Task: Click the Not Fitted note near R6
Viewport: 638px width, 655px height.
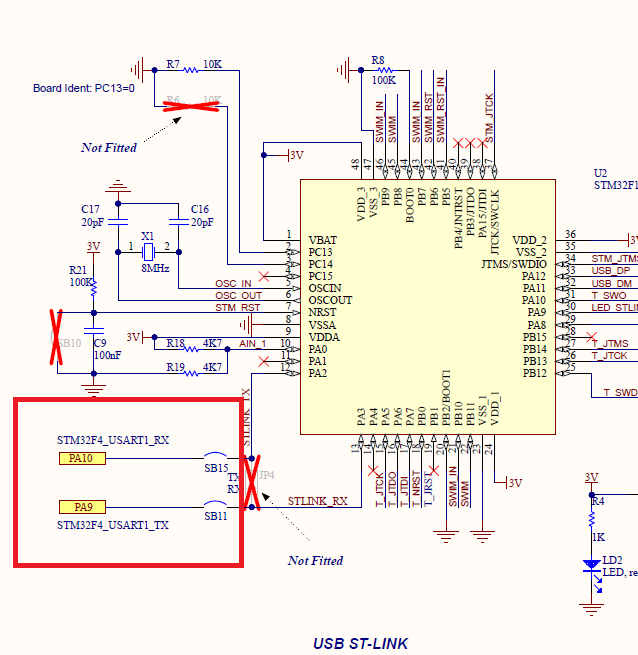Action: (109, 147)
